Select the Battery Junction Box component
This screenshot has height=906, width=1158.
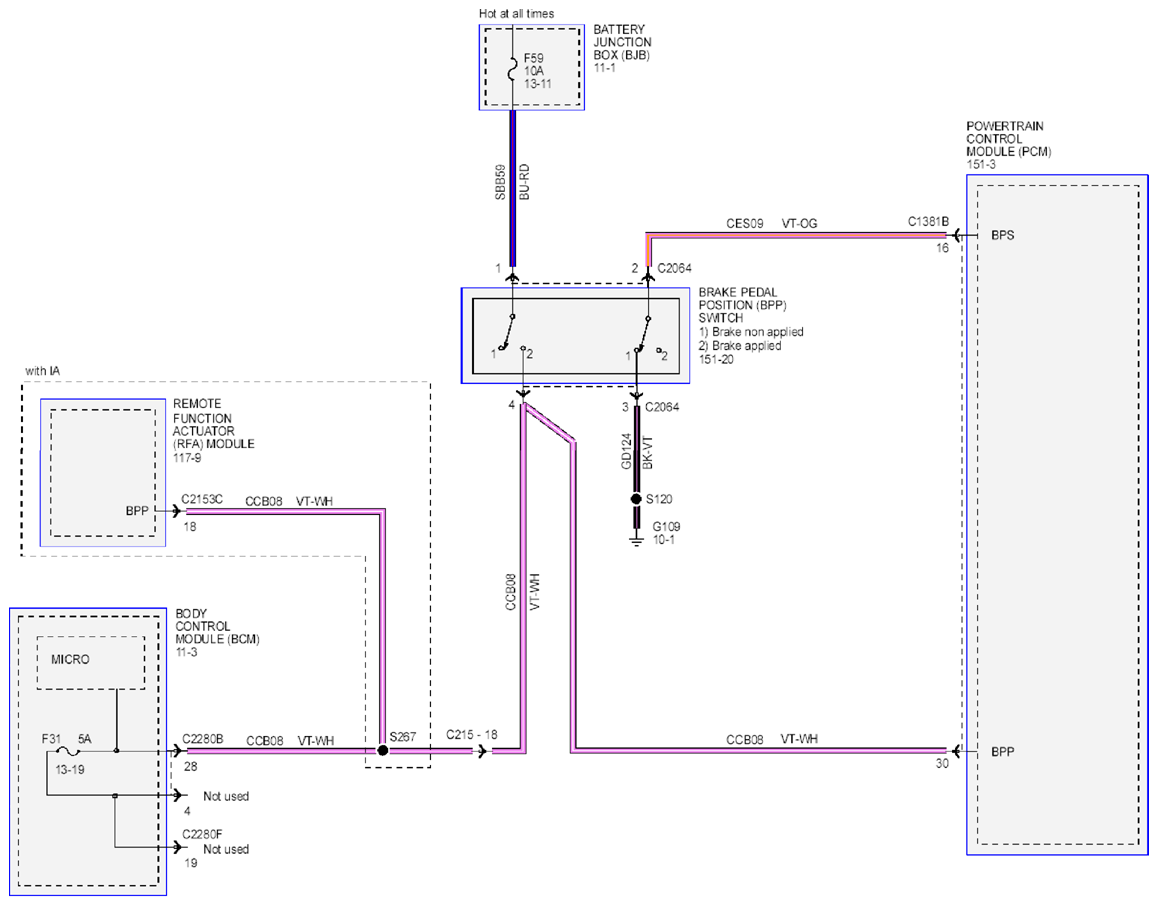(532, 68)
